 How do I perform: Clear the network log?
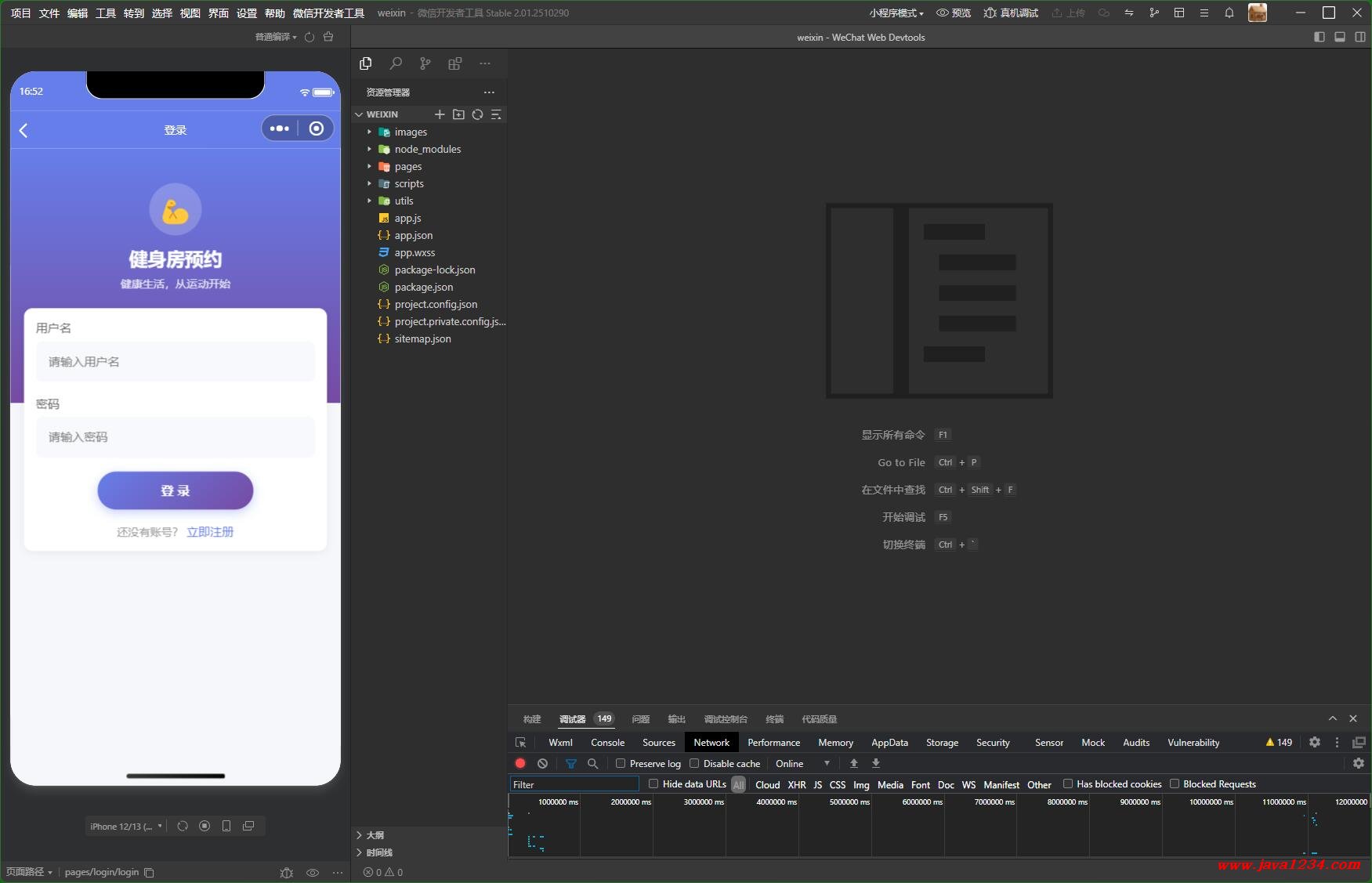(542, 763)
